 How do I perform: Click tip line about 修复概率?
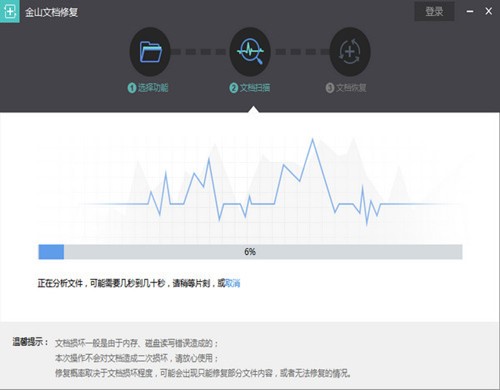[203, 373]
